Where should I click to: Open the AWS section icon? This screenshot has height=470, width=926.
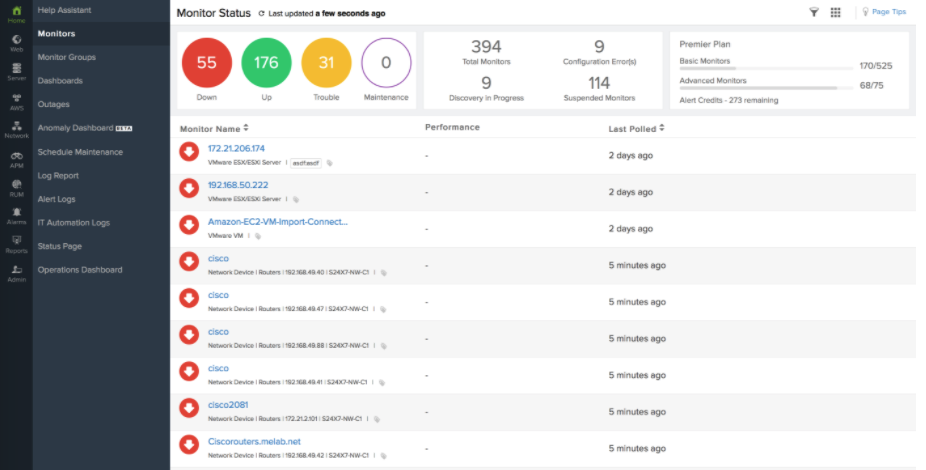pos(17,97)
